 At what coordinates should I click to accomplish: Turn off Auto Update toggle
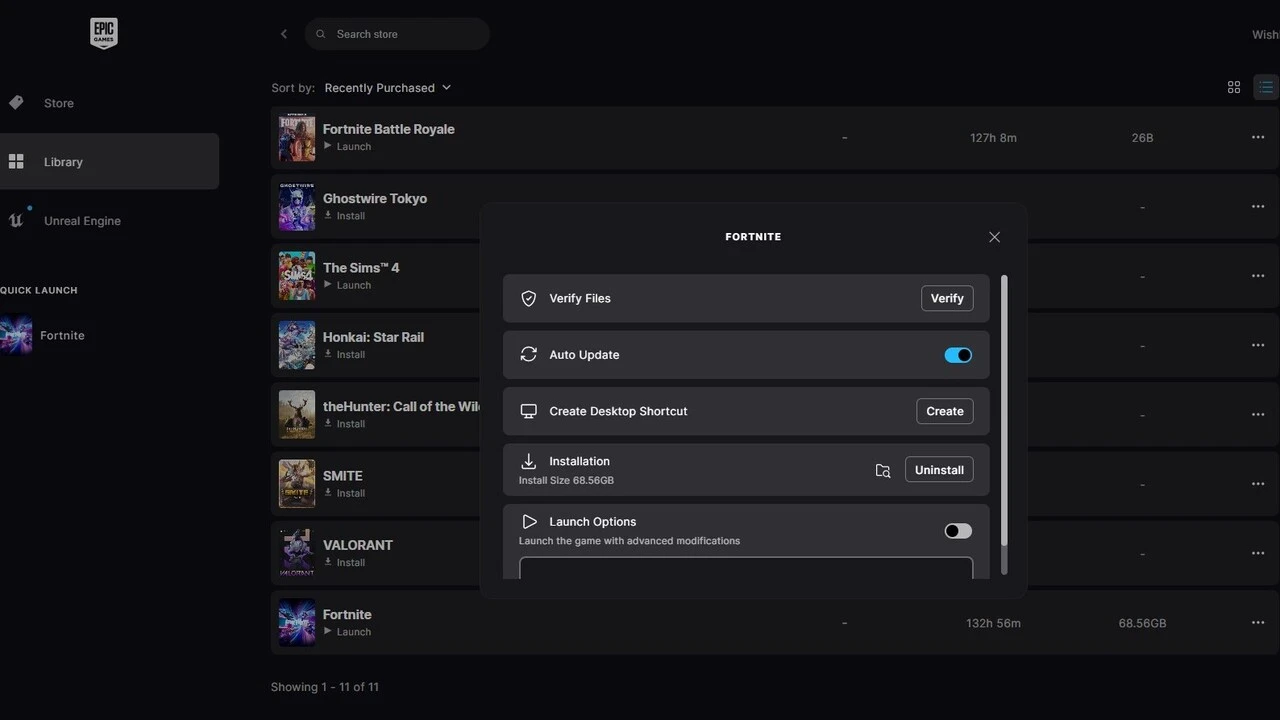[958, 355]
